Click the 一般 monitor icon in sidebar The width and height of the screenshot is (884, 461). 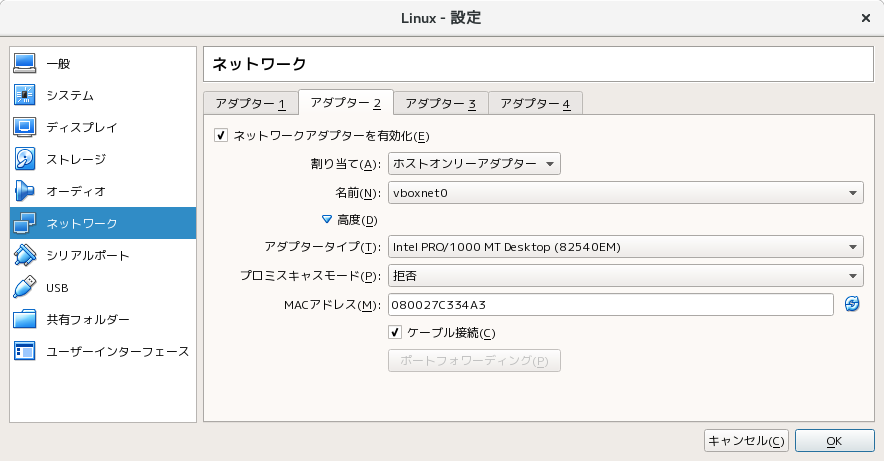25,63
